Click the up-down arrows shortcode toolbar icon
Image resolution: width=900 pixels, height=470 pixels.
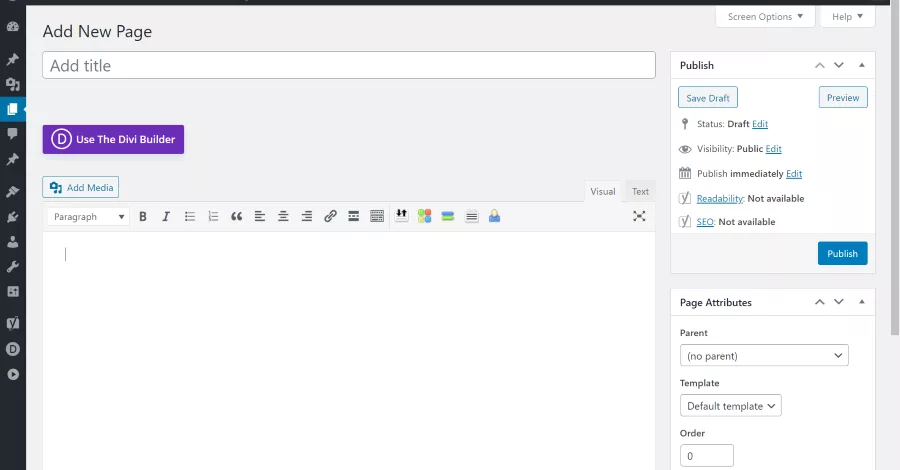click(x=401, y=216)
